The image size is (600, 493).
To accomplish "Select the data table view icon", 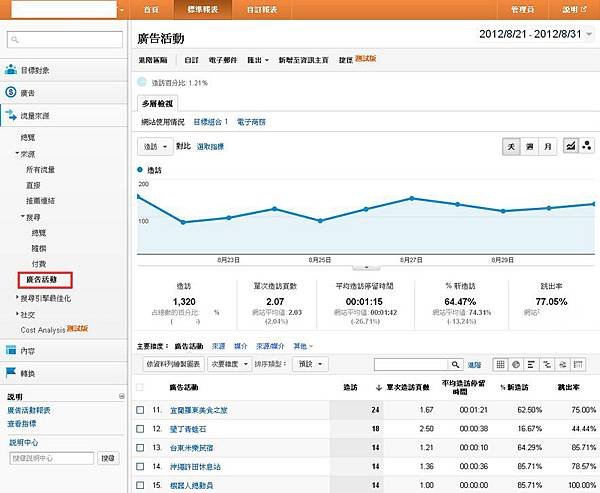I will pyautogui.click(x=500, y=364).
